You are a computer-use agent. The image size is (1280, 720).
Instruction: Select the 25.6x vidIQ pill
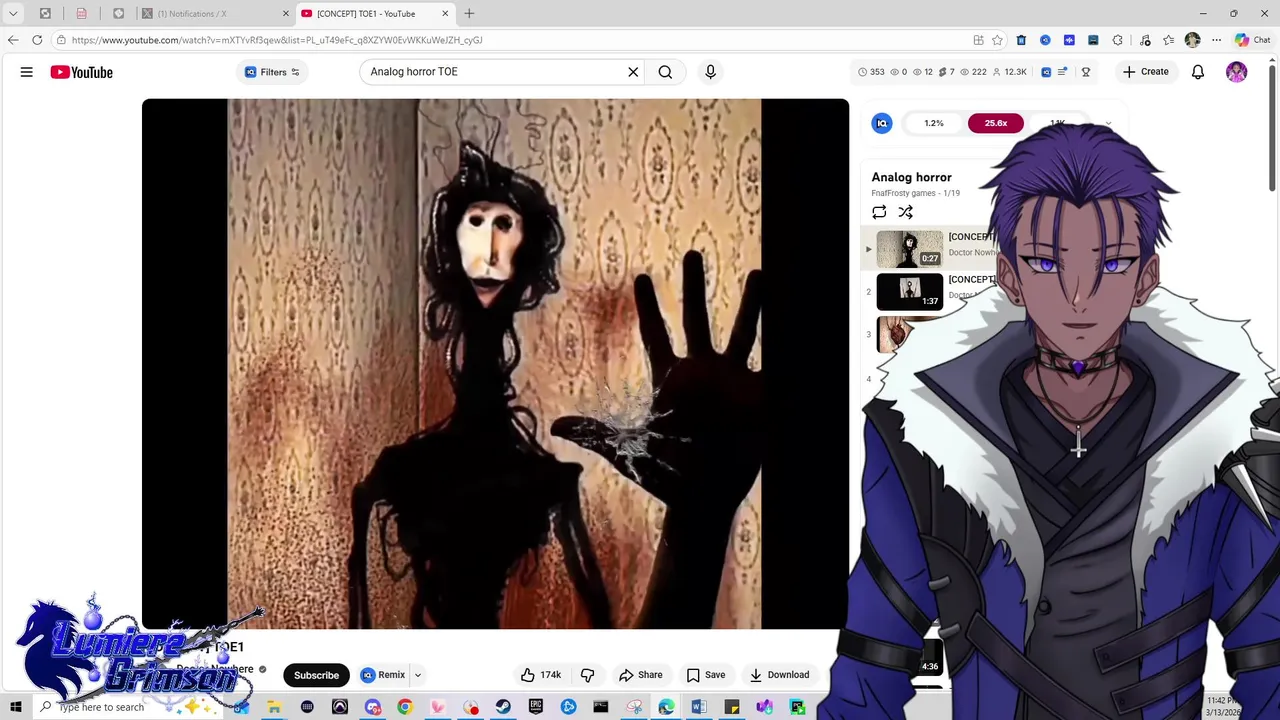click(995, 123)
